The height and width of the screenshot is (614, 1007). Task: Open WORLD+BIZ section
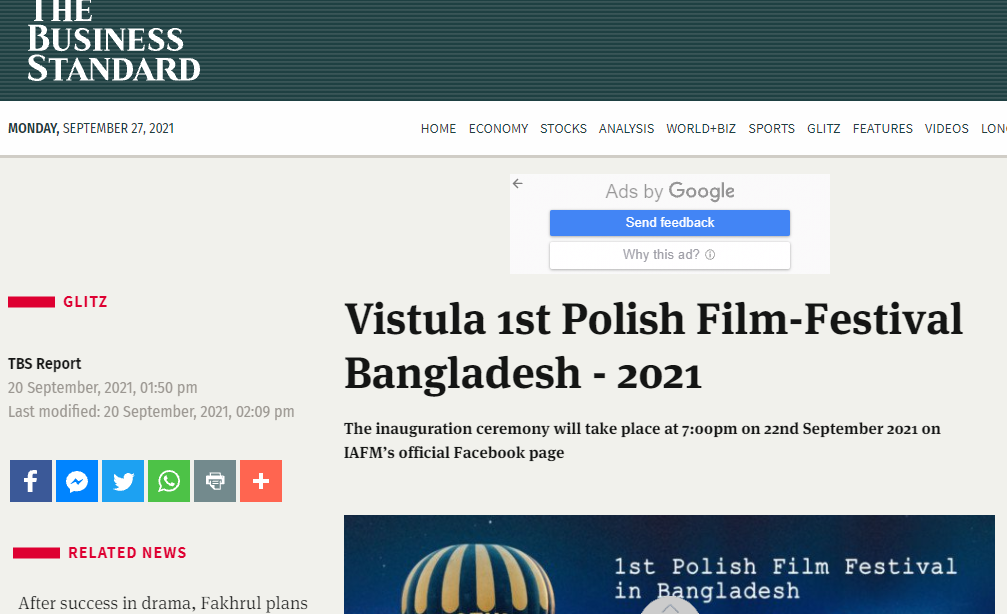pos(701,128)
